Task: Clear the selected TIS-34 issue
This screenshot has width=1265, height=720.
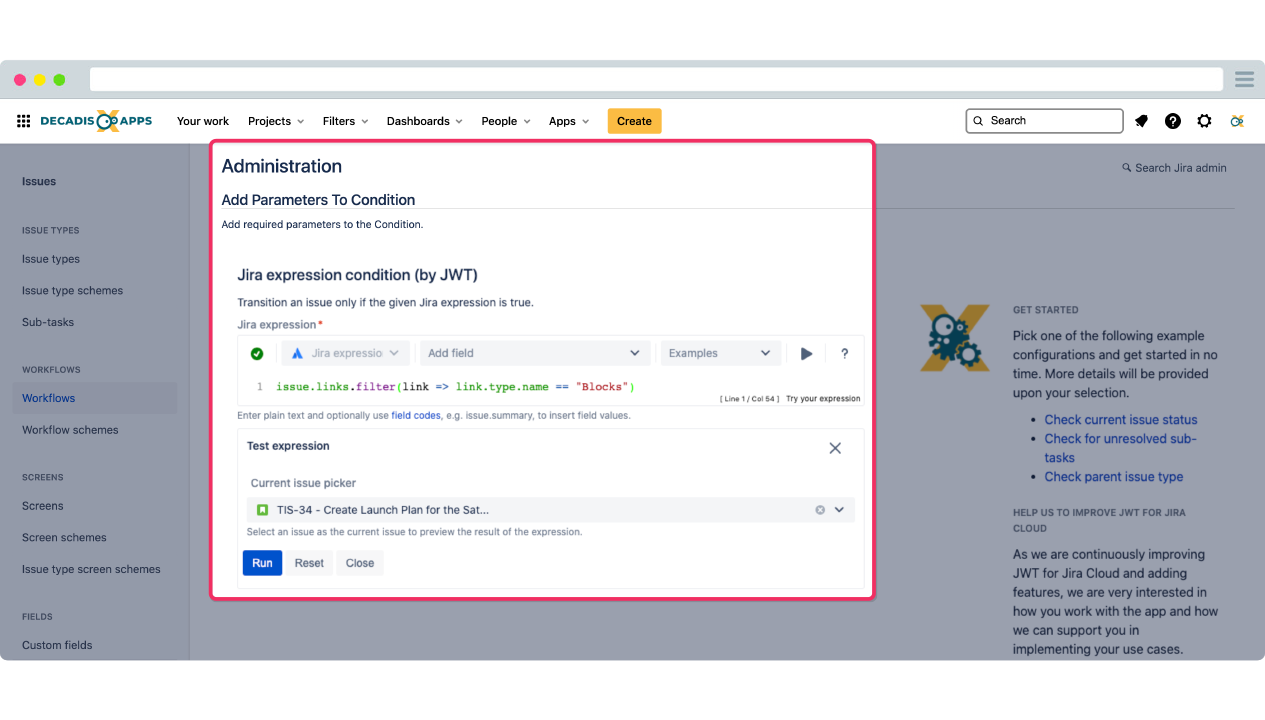Action: (820, 510)
